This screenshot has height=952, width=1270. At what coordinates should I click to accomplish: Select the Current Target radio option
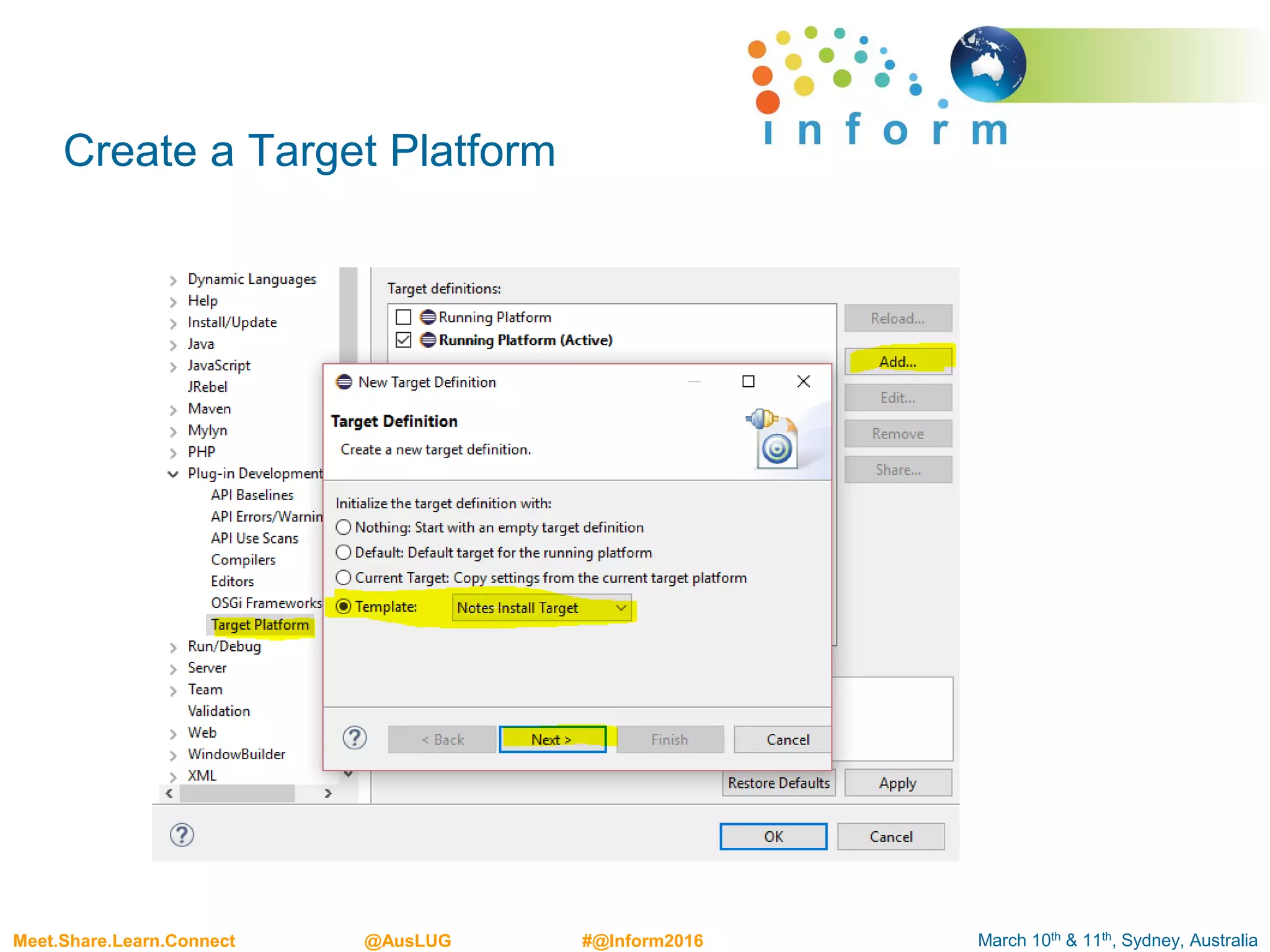click(x=344, y=578)
